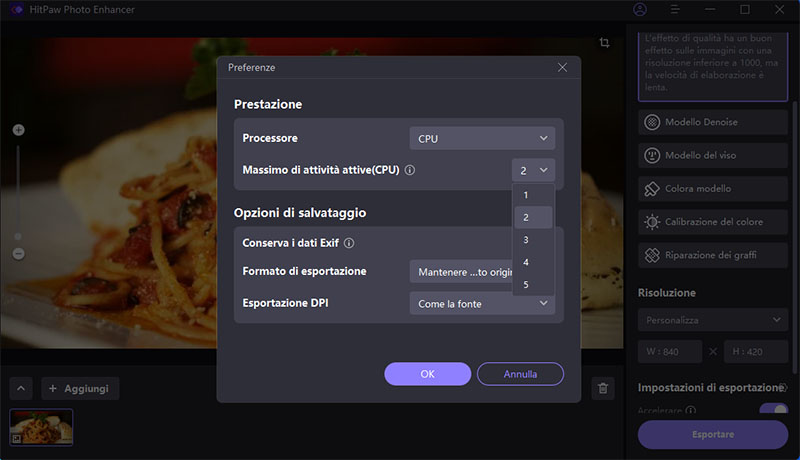800x460 pixels.
Task: Select Modello Denoise
Action: (x=713, y=122)
